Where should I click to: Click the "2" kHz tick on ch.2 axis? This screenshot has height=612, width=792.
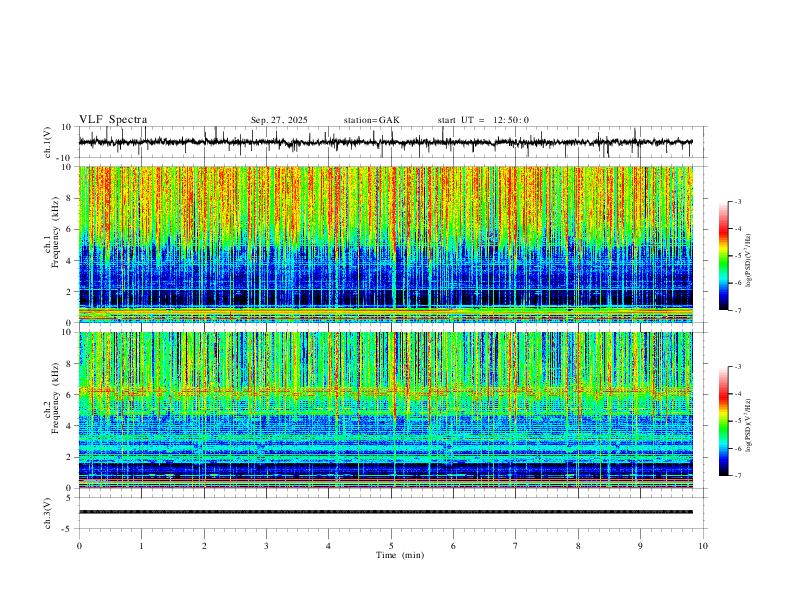pos(69,457)
